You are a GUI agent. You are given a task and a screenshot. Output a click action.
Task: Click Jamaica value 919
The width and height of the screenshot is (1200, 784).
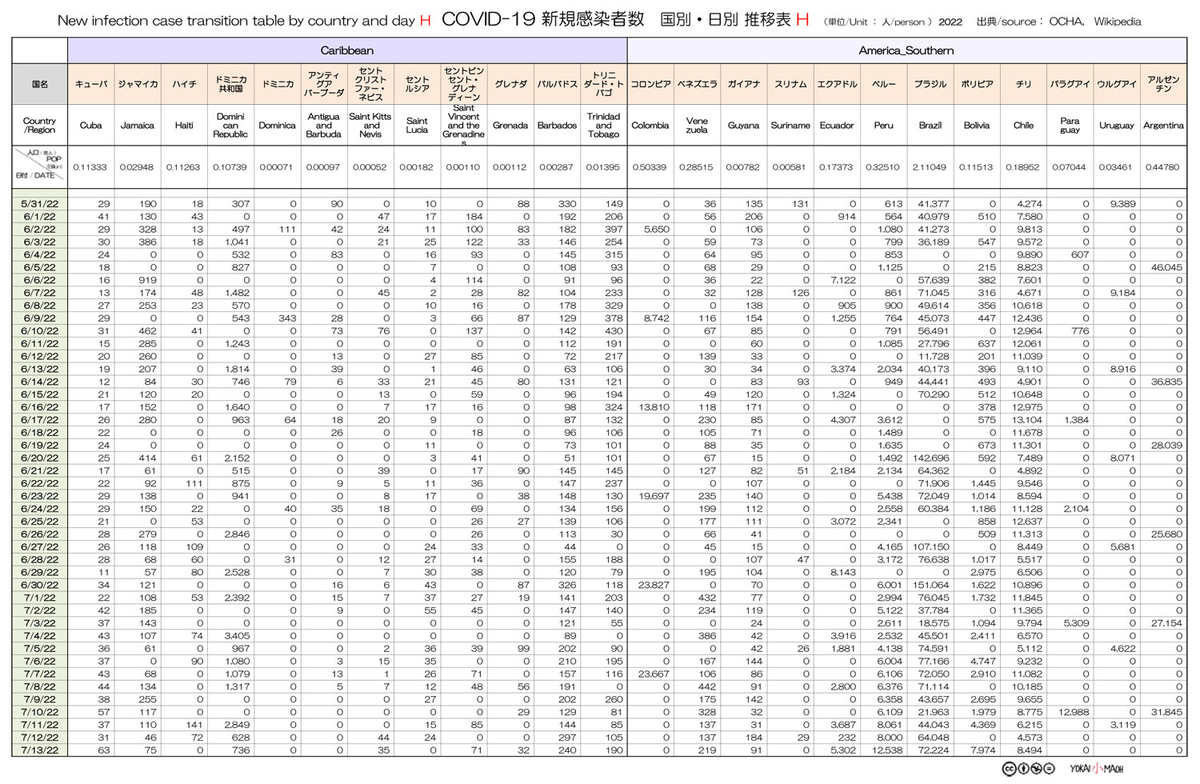(x=147, y=279)
